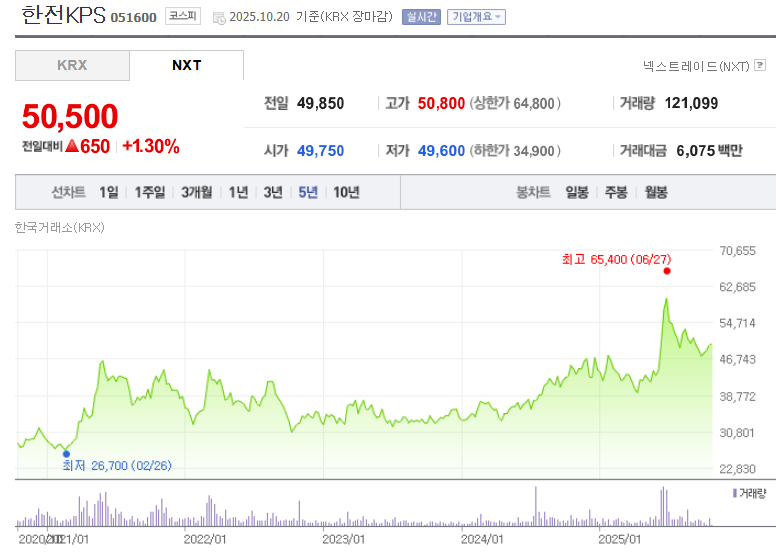This screenshot has width=776, height=558.
Task: Click the 46,743 y-axis label
Action: pos(737,359)
